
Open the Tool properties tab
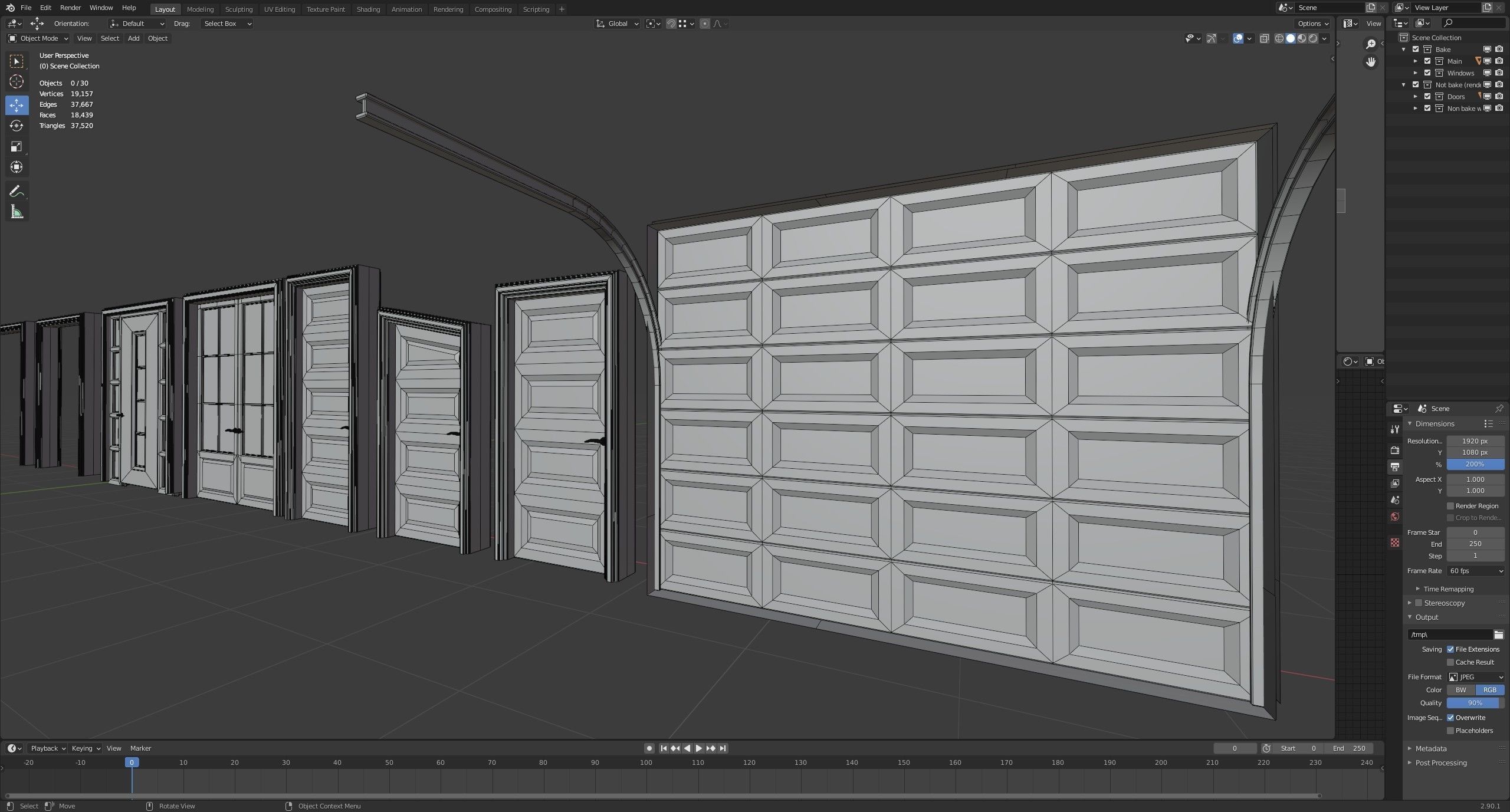pyautogui.click(x=1394, y=429)
